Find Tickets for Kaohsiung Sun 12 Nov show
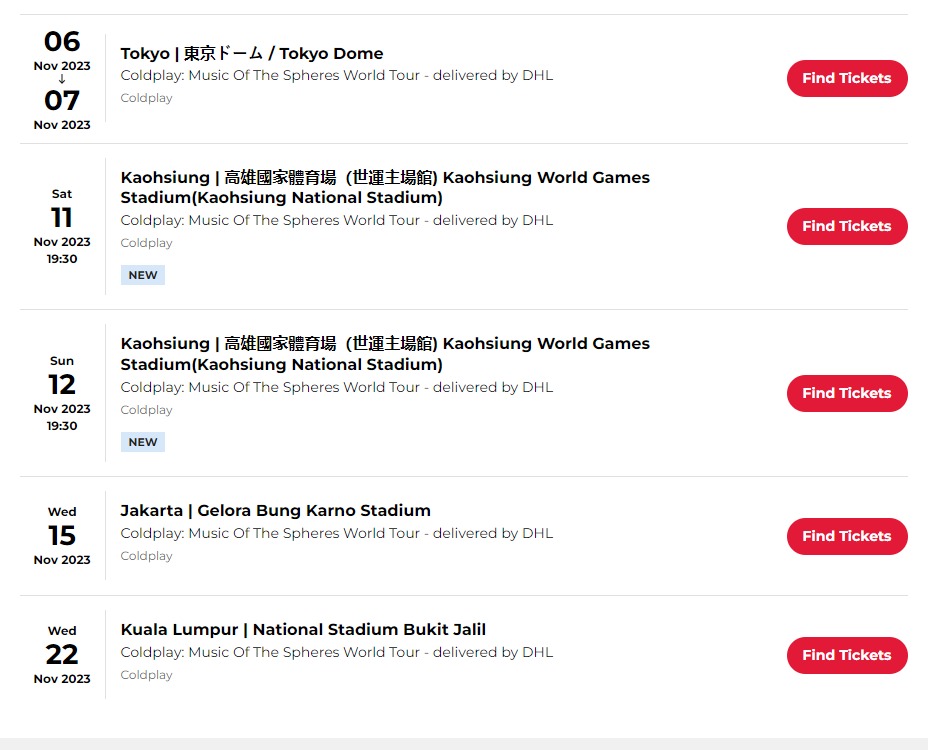This screenshot has height=750, width=928. (847, 393)
